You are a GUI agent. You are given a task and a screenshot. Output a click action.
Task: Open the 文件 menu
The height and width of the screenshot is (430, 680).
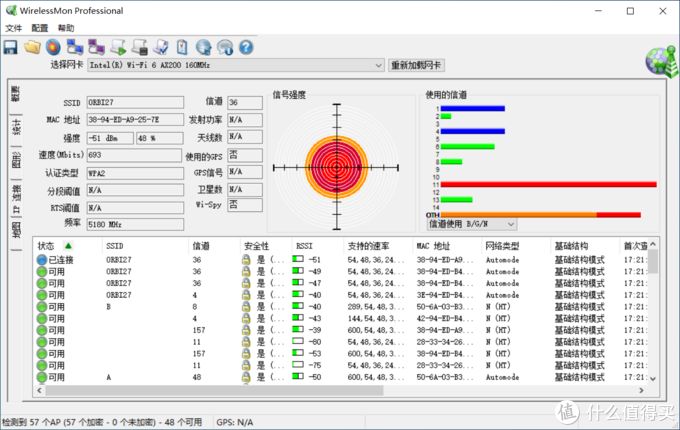13,28
